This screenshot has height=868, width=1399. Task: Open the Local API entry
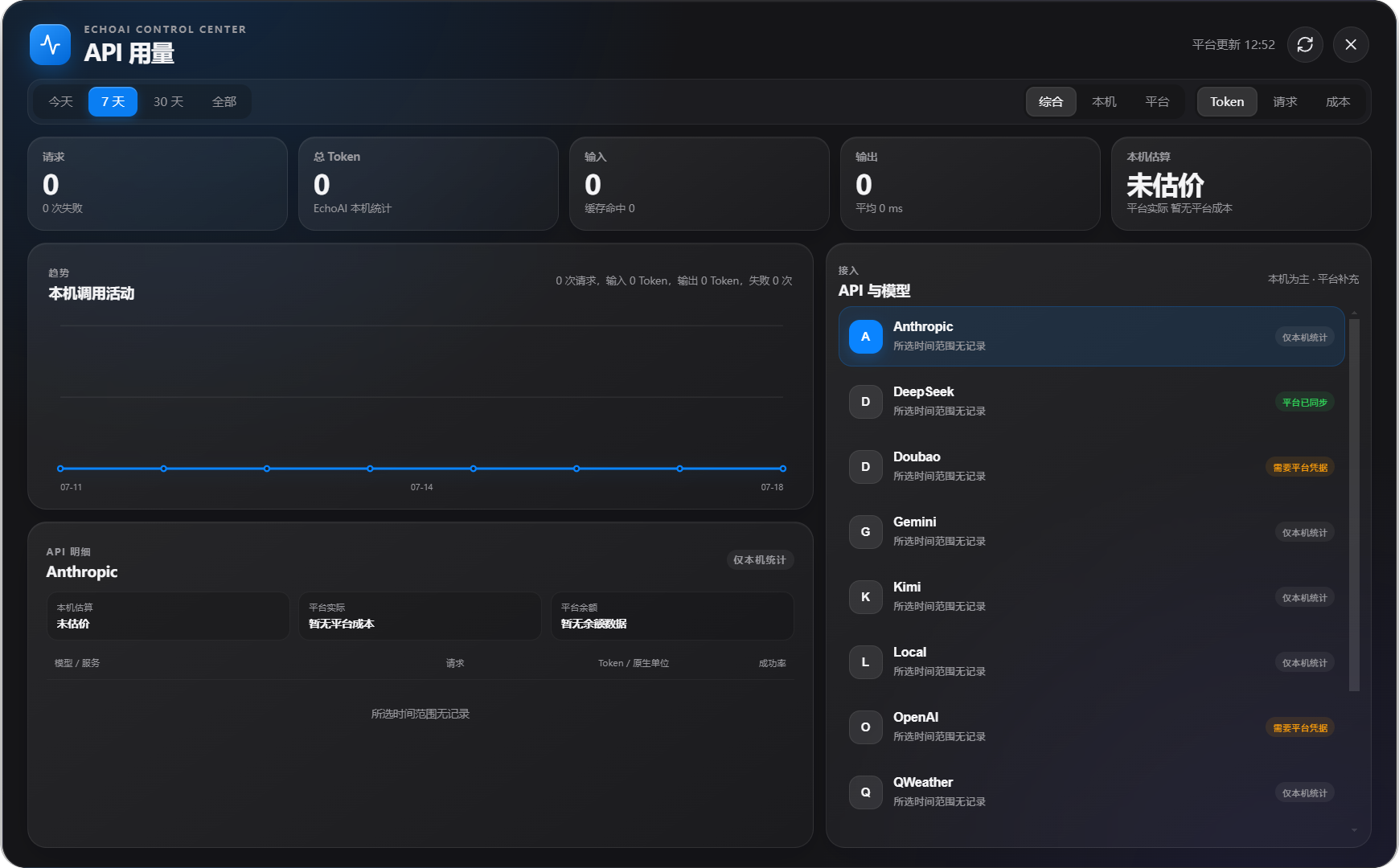[x=1091, y=662]
